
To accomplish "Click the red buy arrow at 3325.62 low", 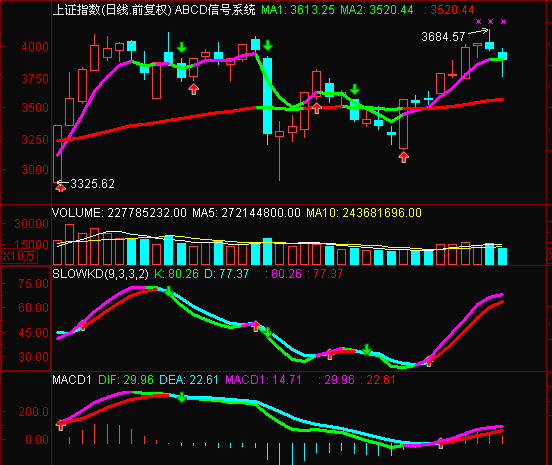I will [61, 188].
